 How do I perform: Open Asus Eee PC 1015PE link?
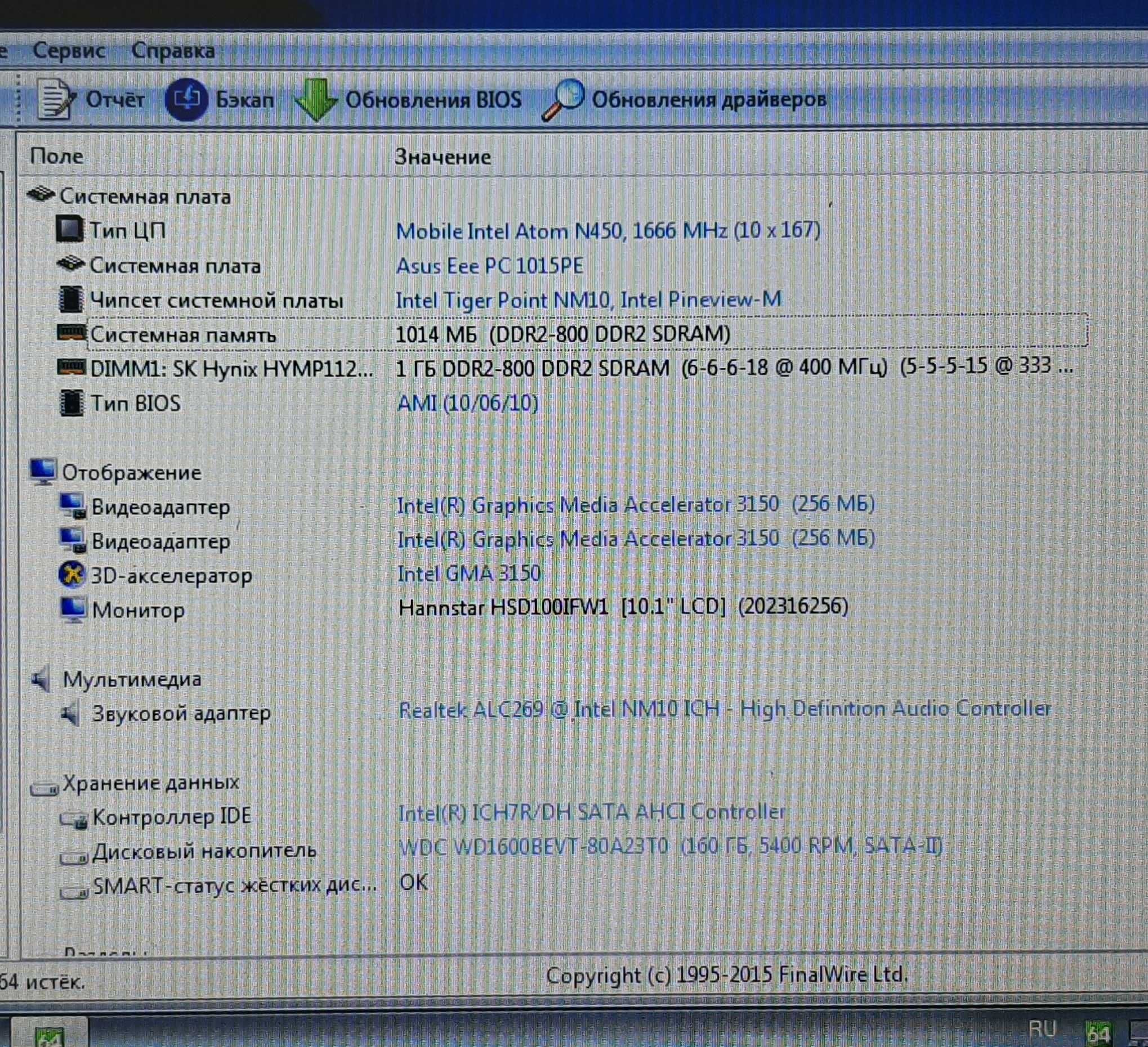click(x=490, y=265)
